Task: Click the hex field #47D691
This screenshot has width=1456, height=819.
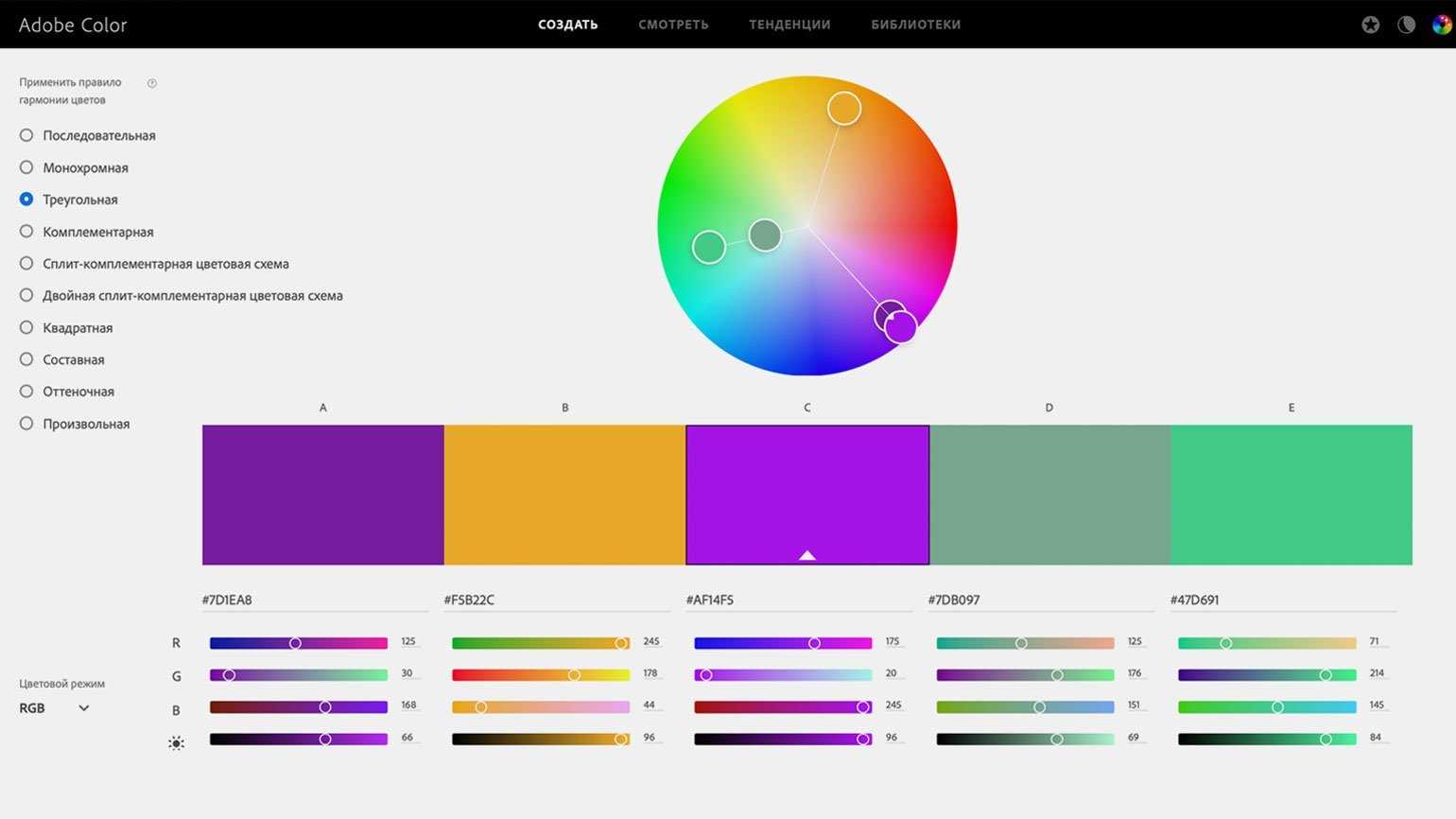Action: click(x=1281, y=600)
